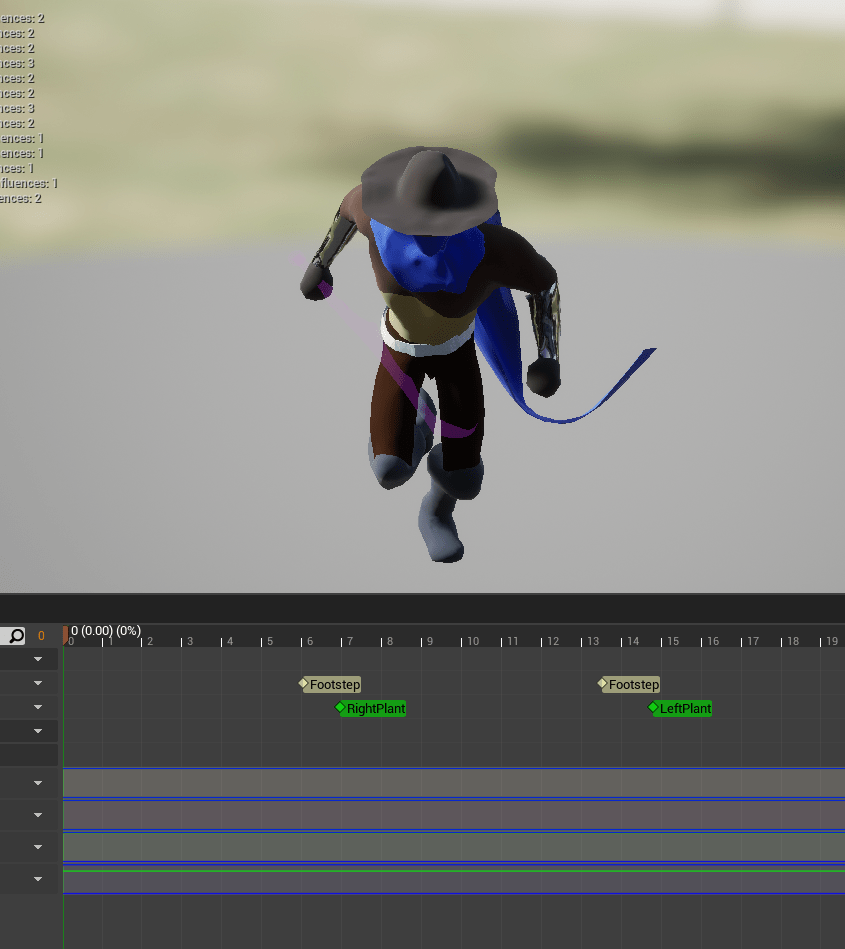Click the RightPlant green diamond marker
The width and height of the screenshot is (845, 949).
point(340,708)
